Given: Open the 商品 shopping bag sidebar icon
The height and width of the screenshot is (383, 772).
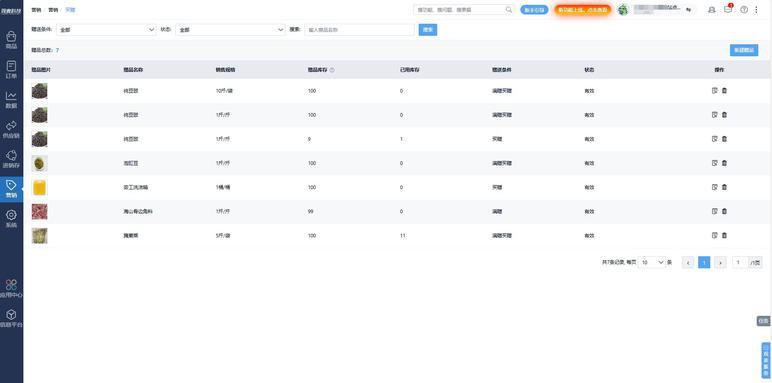Looking at the screenshot, I should coord(11,40).
